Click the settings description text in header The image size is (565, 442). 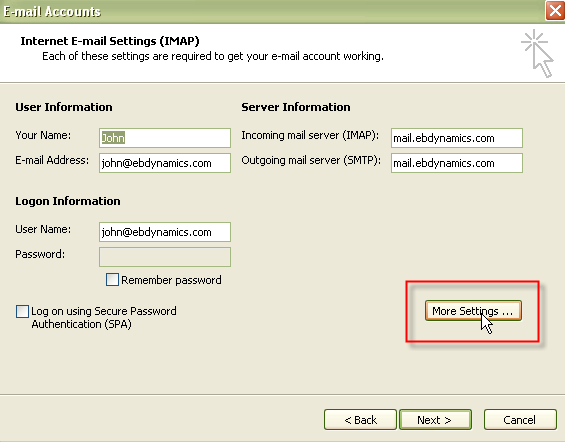(213, 56)
